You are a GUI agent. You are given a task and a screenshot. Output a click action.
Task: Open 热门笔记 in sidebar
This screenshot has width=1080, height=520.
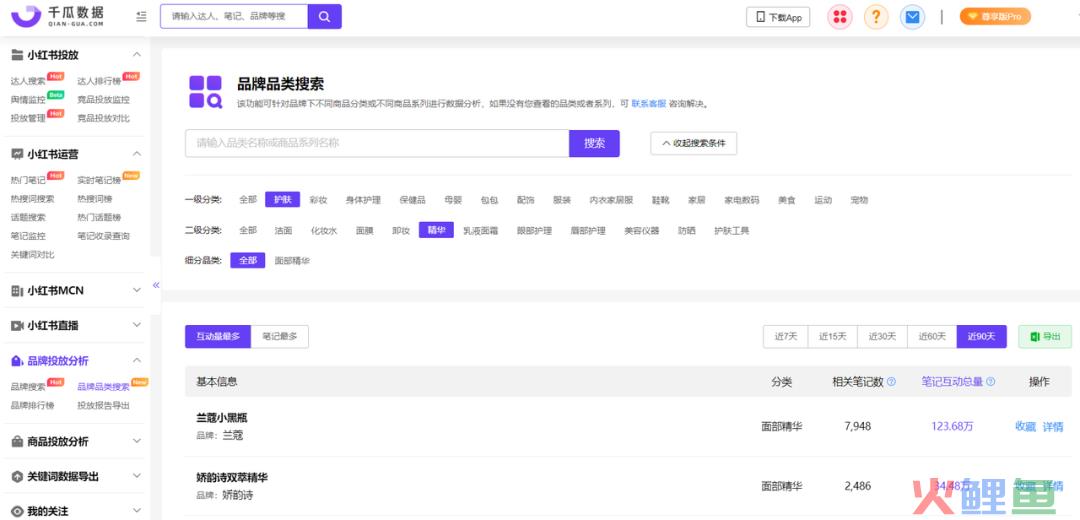[x=28, y=180]
